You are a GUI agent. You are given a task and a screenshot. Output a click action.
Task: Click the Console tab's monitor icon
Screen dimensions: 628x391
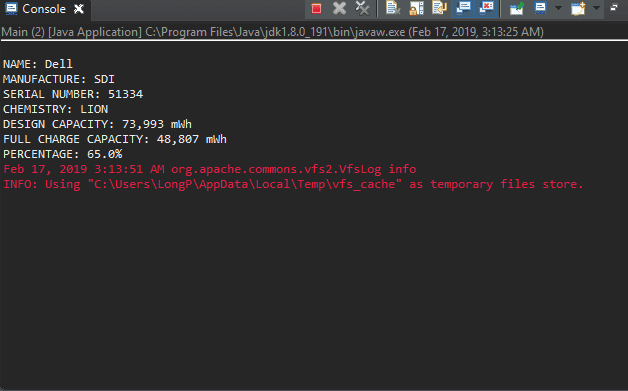point(11,9)
